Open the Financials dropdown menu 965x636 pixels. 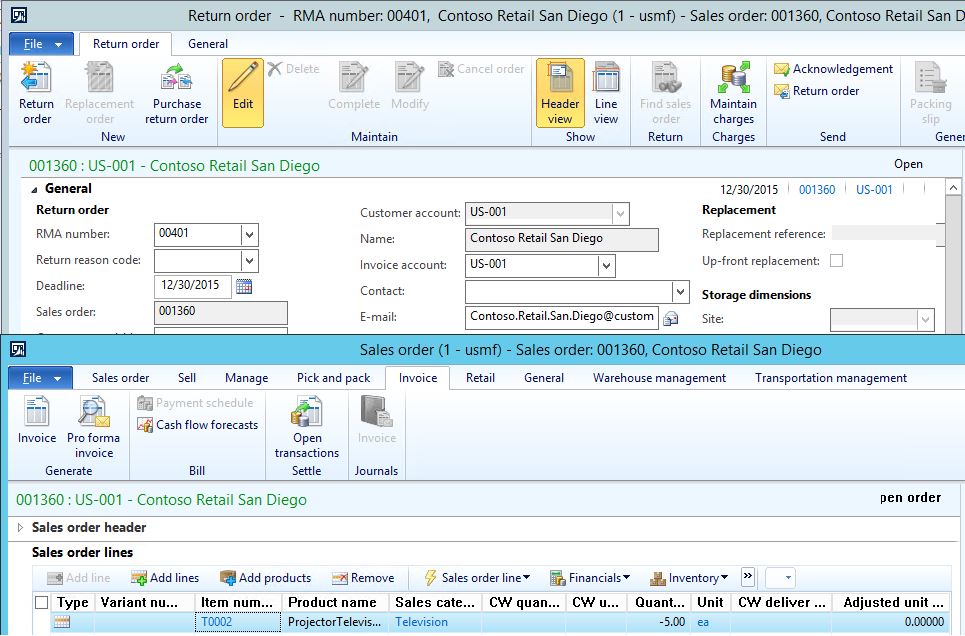(x=590, y=578)
